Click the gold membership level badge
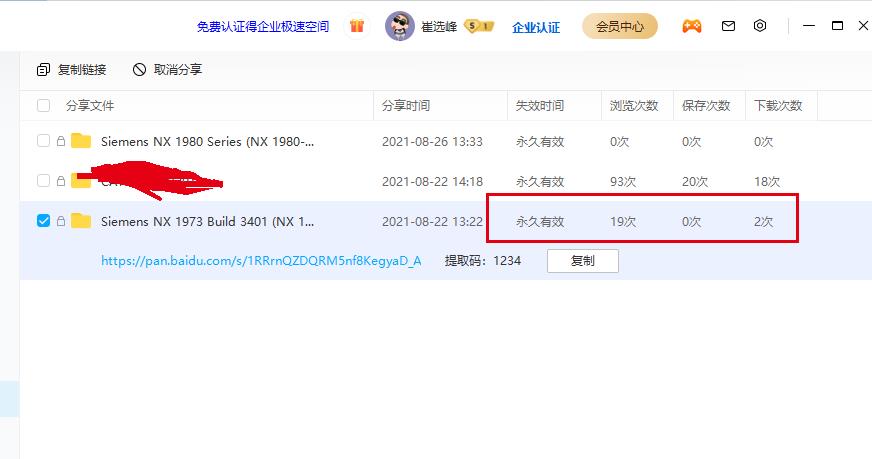Screen dimensions: 872x459 pyautogui.click(x=479, y=26)
